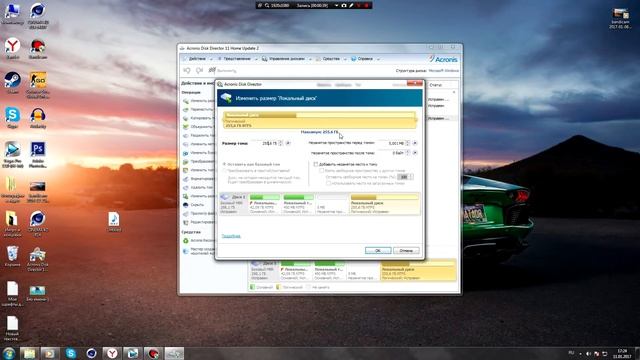Open the Представление menu

[237, 59]
